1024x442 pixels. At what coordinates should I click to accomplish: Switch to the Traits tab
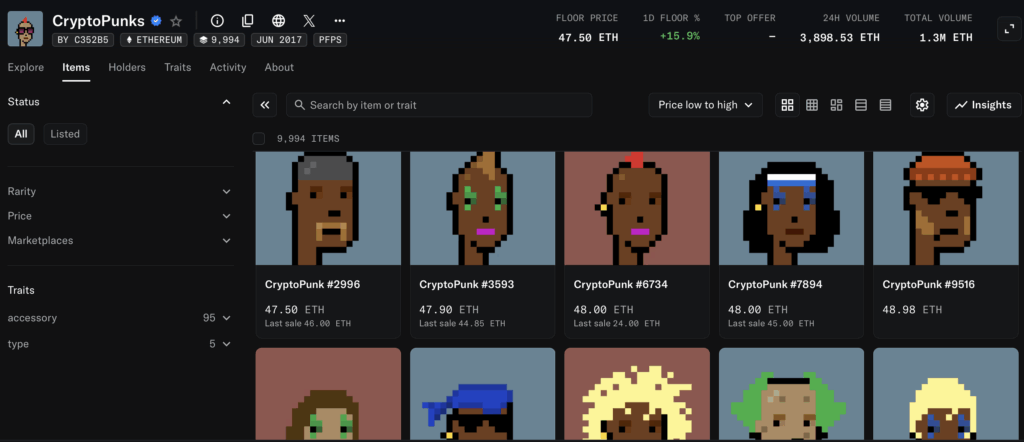pos(178,67)
